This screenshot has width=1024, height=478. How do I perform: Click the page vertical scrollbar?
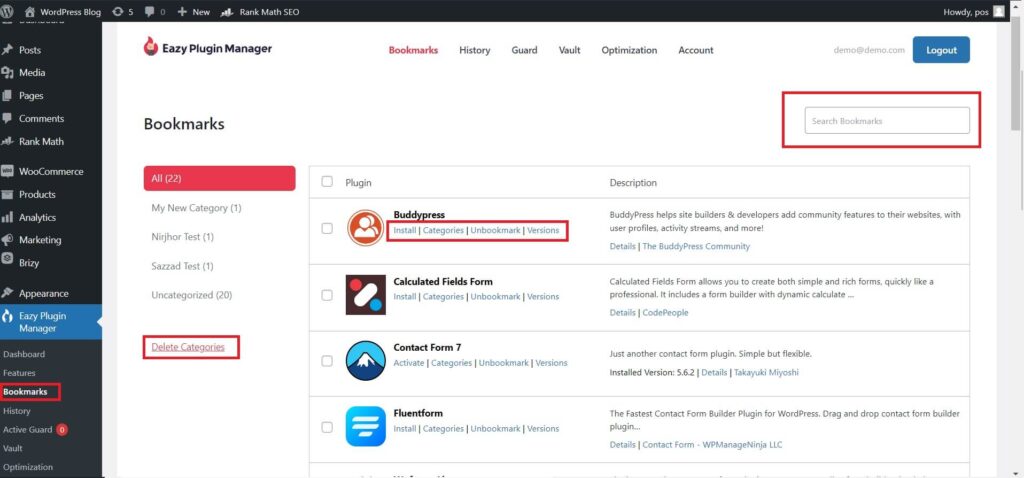point(1017,75)
